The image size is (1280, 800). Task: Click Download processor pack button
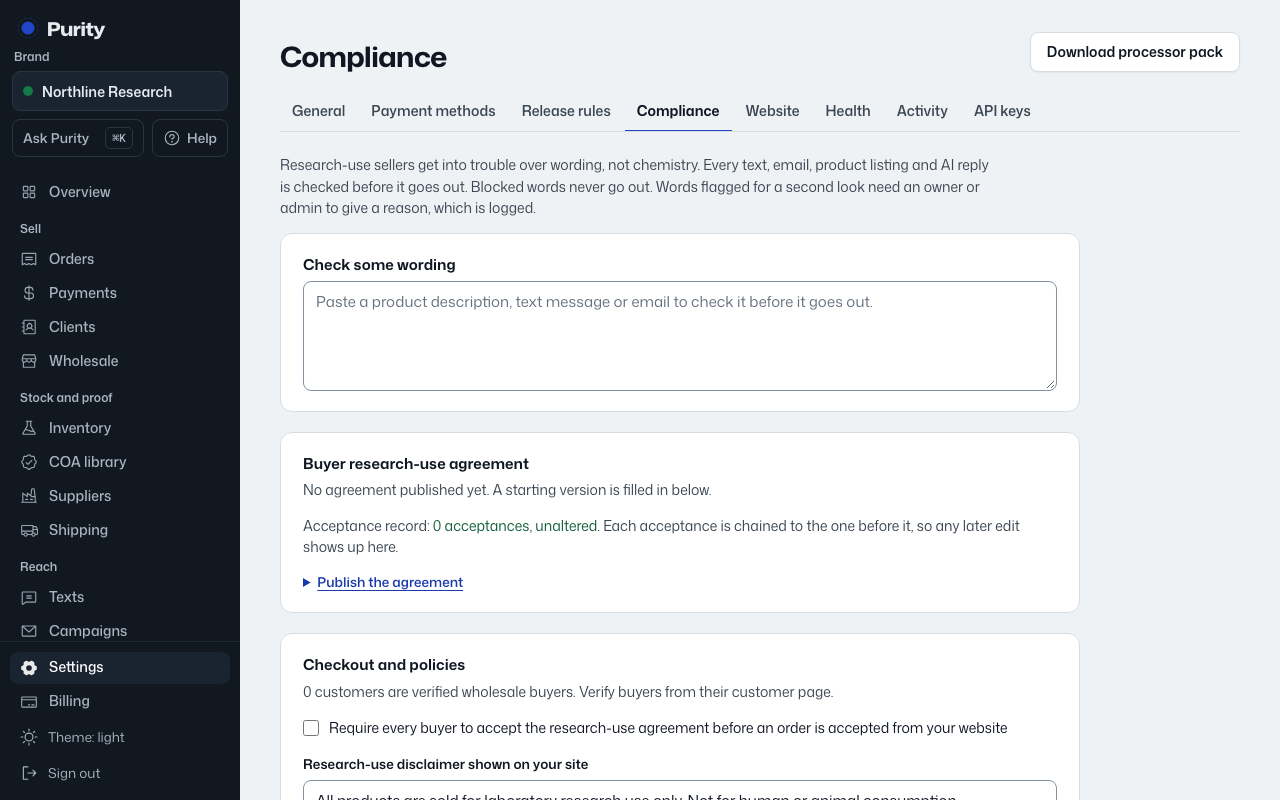coord(1135,52)
